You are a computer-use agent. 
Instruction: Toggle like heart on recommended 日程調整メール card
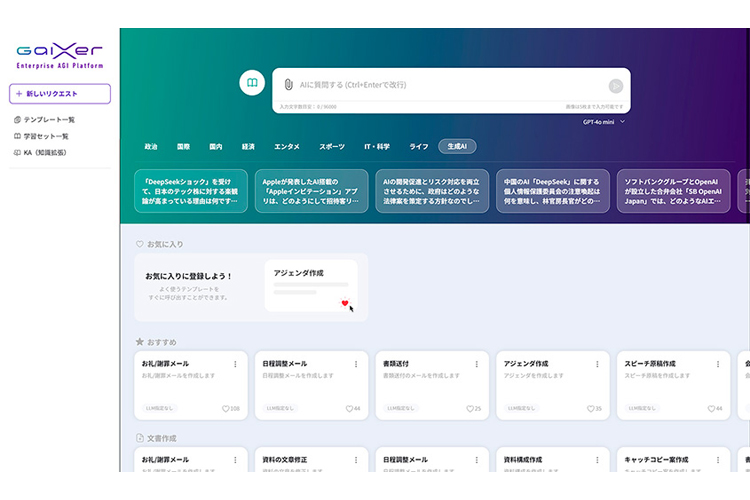pyautogui.click(x=349, y=409)
